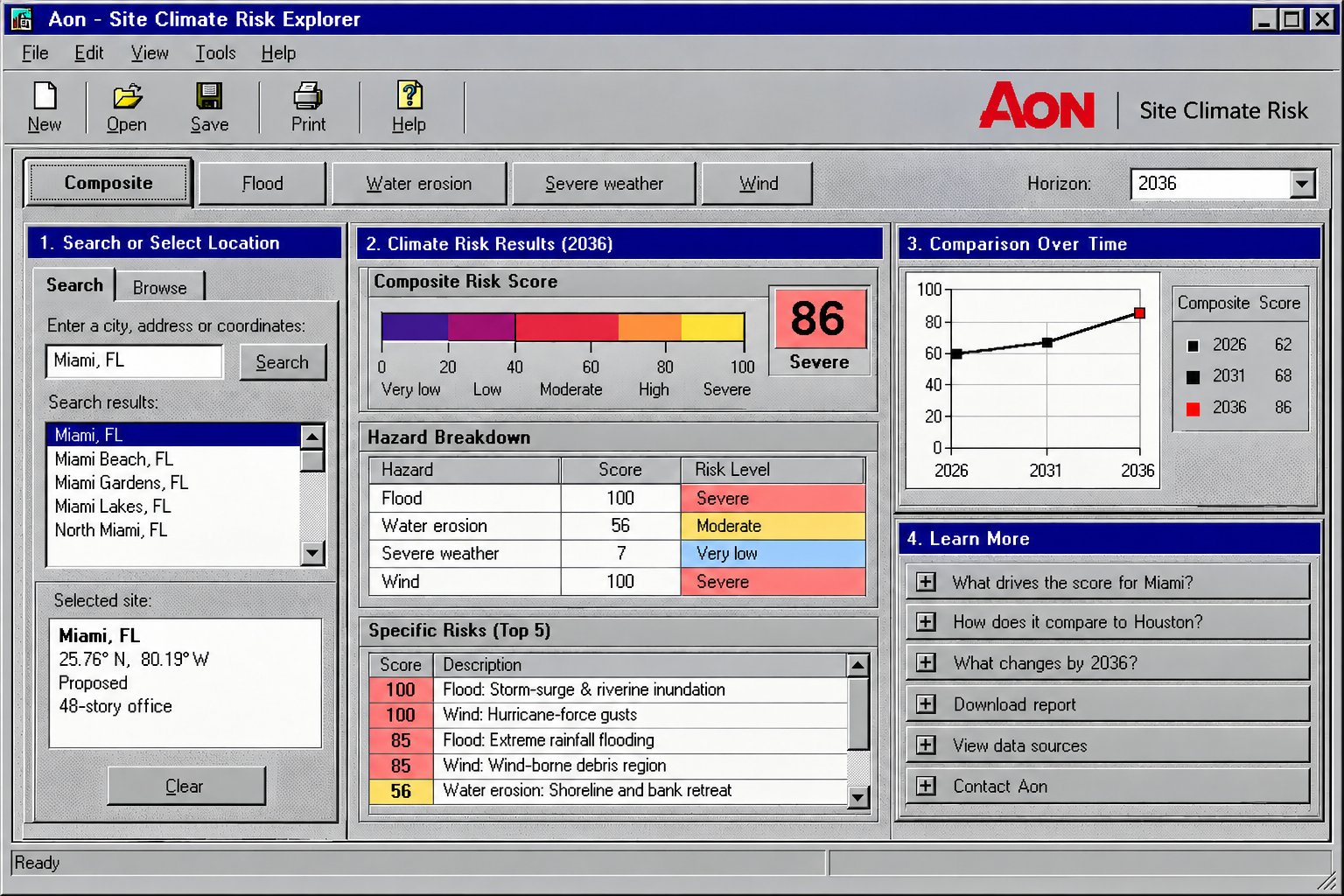Select Miami Beach, FL in search results
Screen dimensions: 1344x896
pyautogui.click(x=173, y=458)
